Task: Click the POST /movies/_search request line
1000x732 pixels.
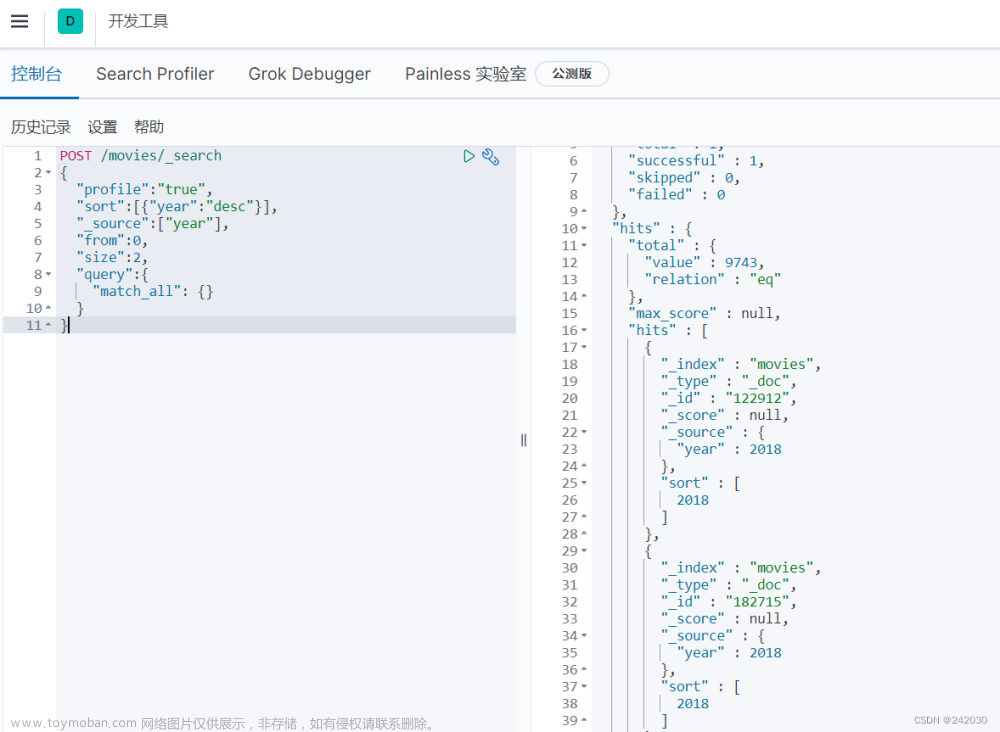Action: click(141, 156)
